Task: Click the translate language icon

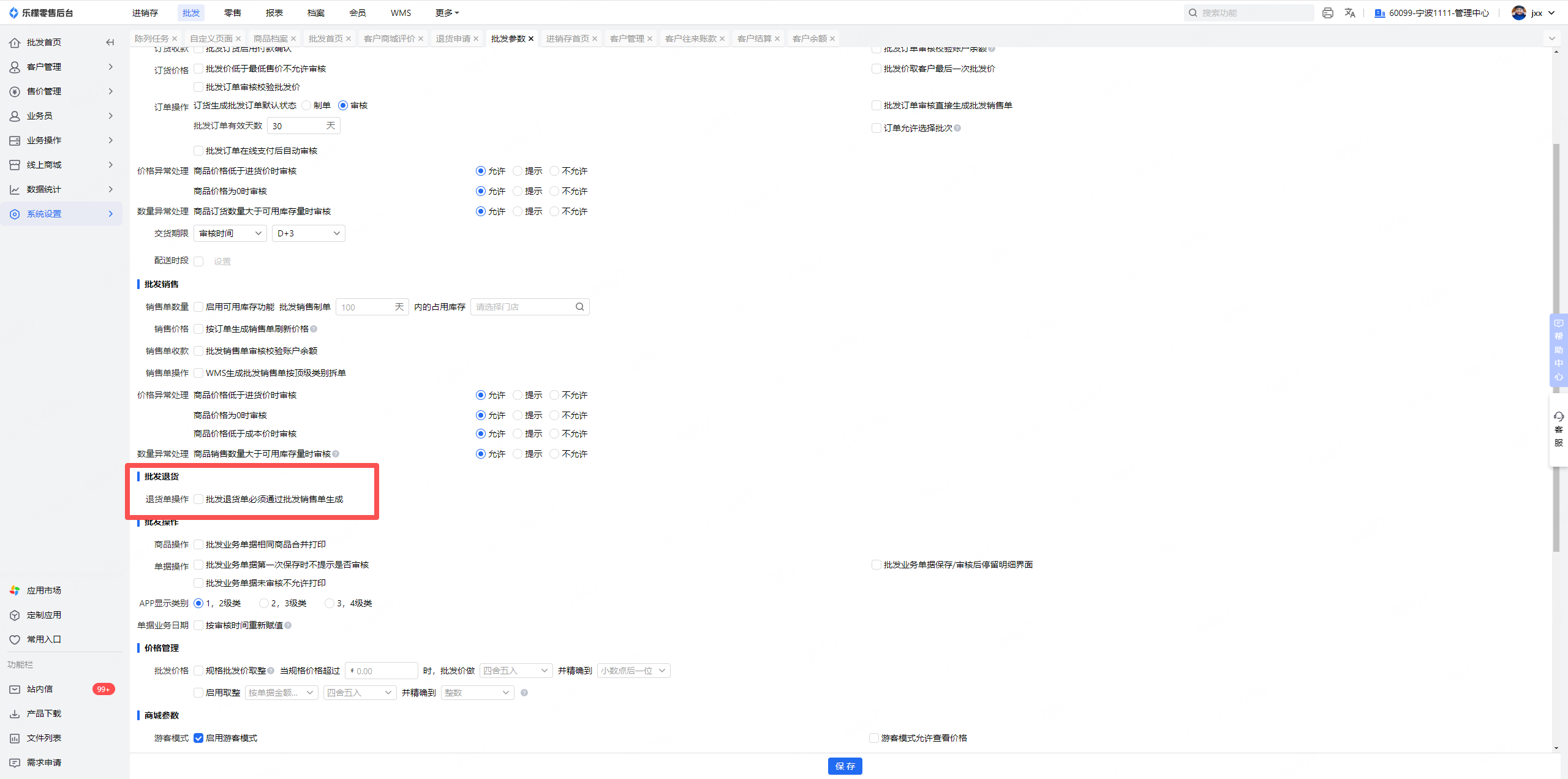Action: 1350,13
